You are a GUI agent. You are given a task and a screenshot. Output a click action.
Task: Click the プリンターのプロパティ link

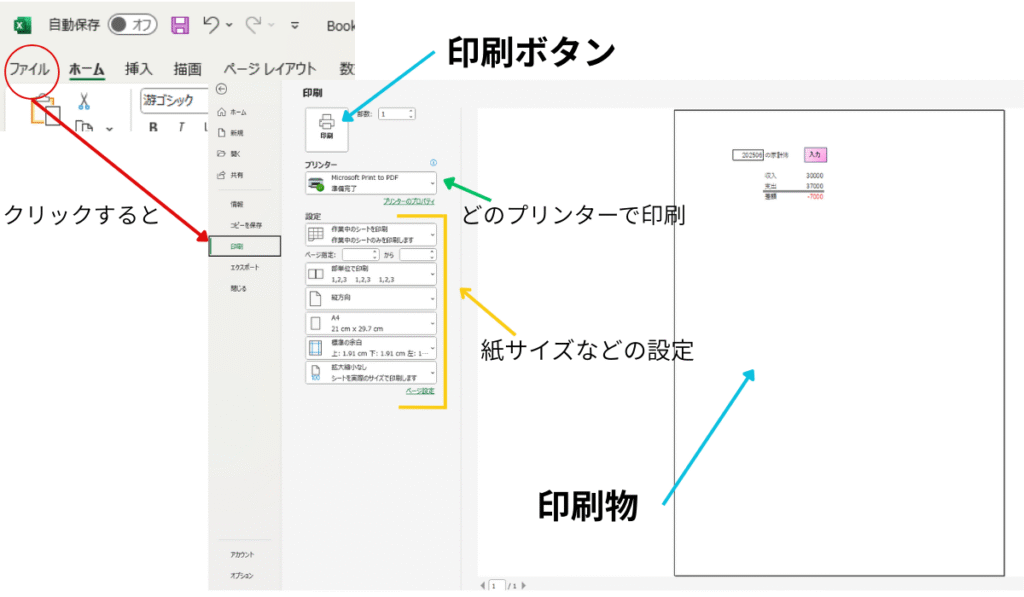[x=410, y=201]
